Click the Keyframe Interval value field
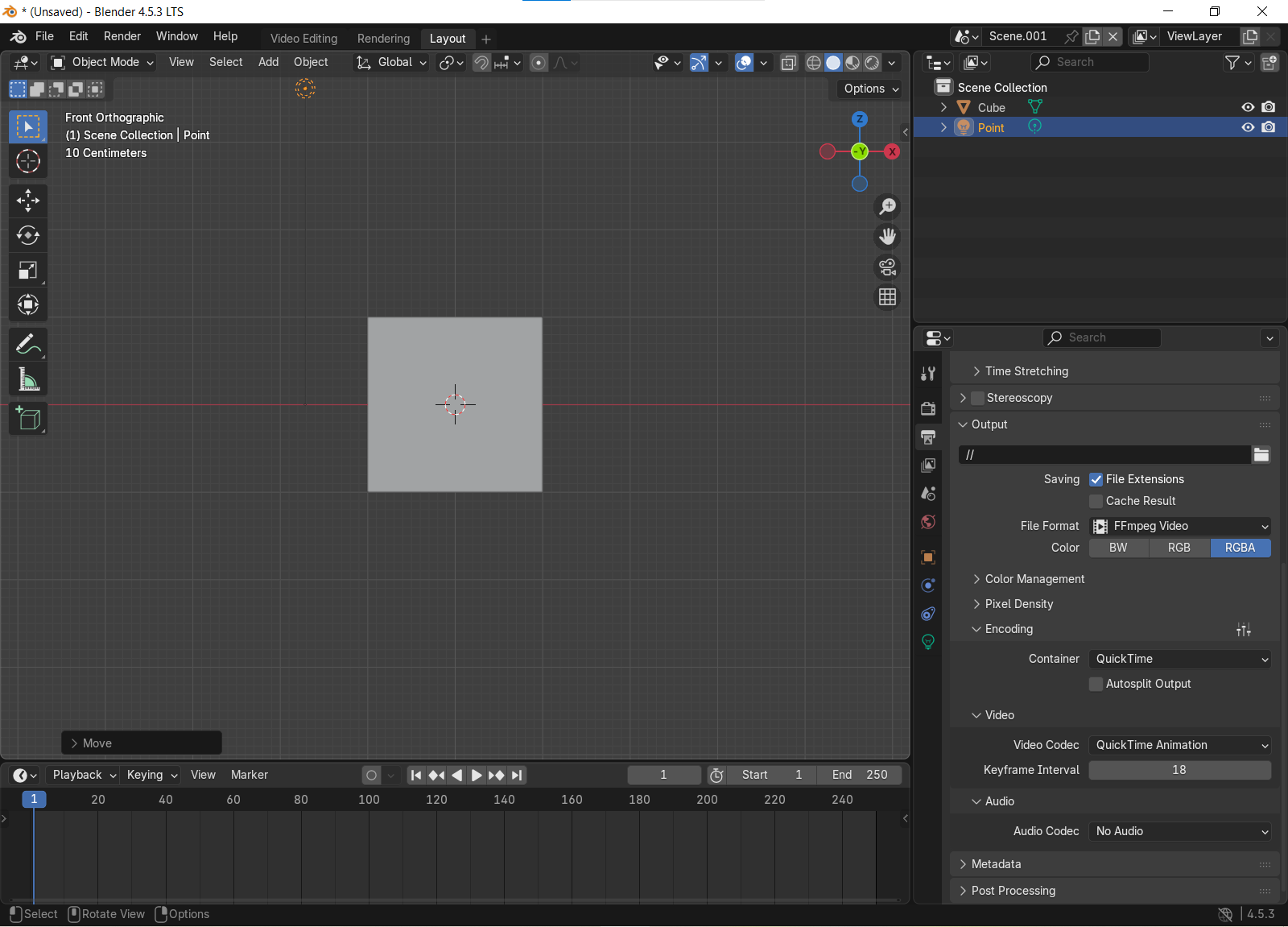The width and height of the screenshot is (1288, 927). [1180, 770]
